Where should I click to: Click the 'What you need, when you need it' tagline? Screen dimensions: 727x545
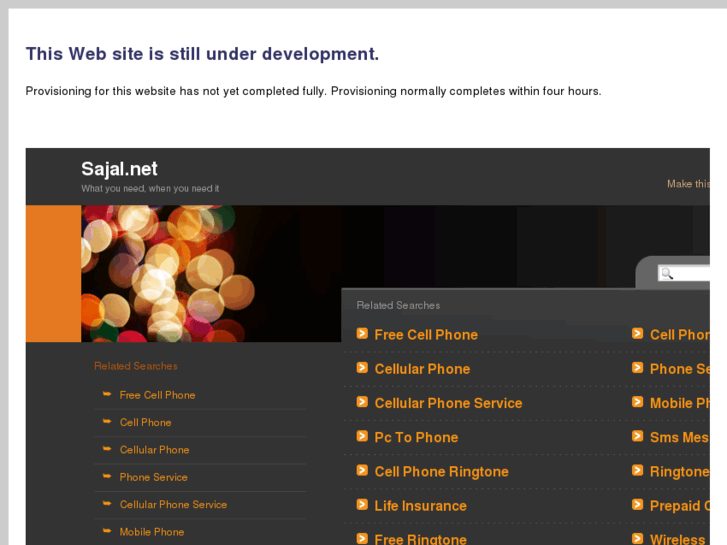point(150,189)
